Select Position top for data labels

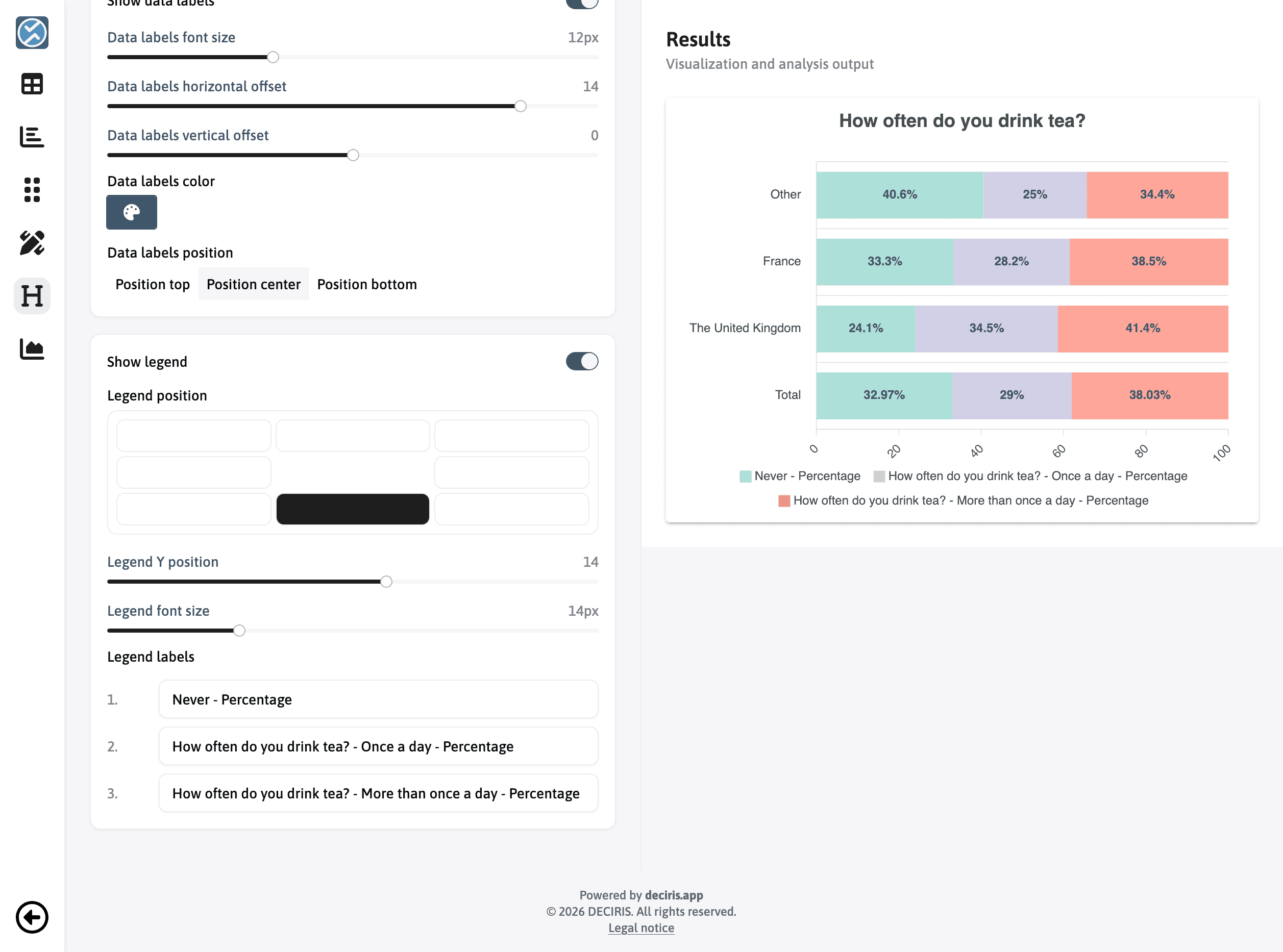152,284
